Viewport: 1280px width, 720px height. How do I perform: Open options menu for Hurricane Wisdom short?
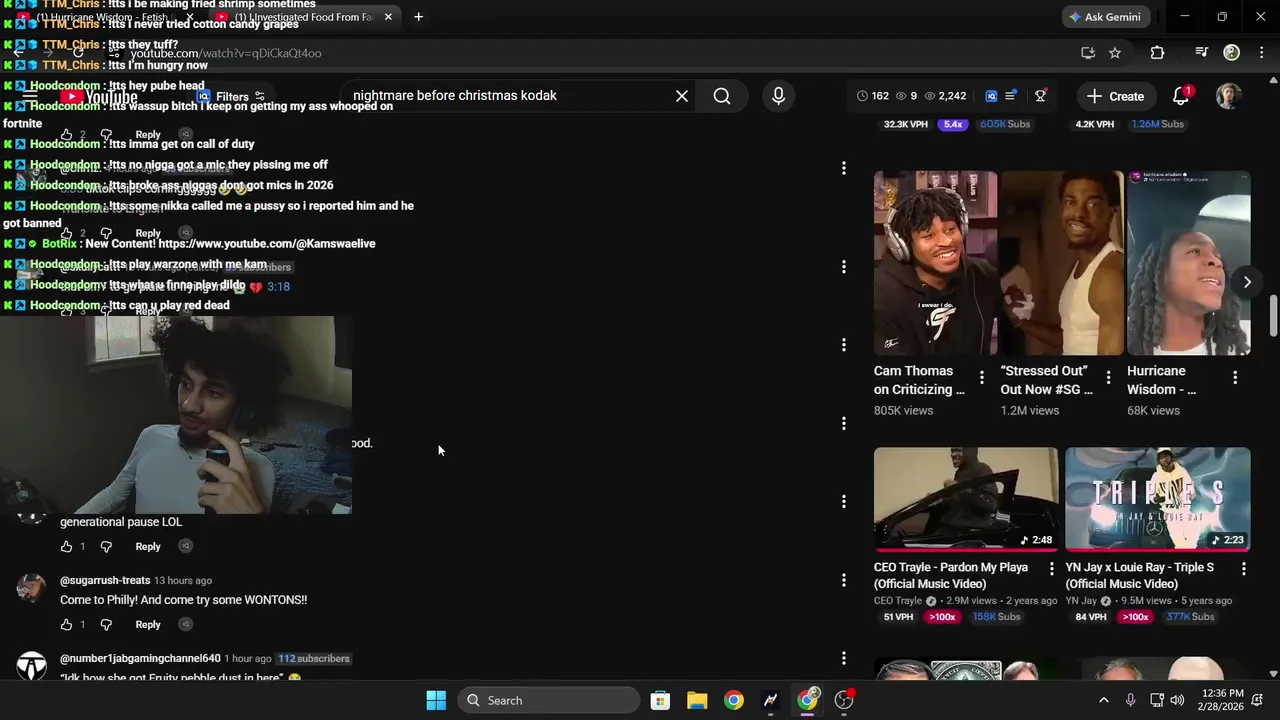[x=1235, y=378]
